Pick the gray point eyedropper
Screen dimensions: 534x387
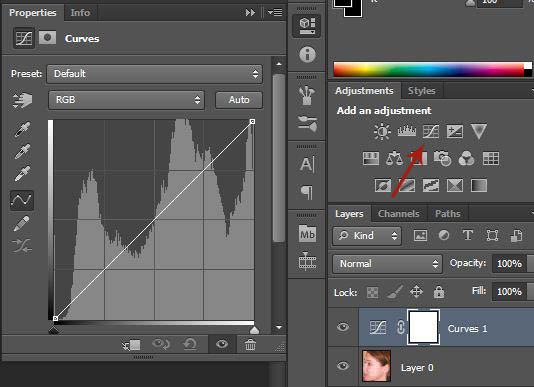coord(22,152)
